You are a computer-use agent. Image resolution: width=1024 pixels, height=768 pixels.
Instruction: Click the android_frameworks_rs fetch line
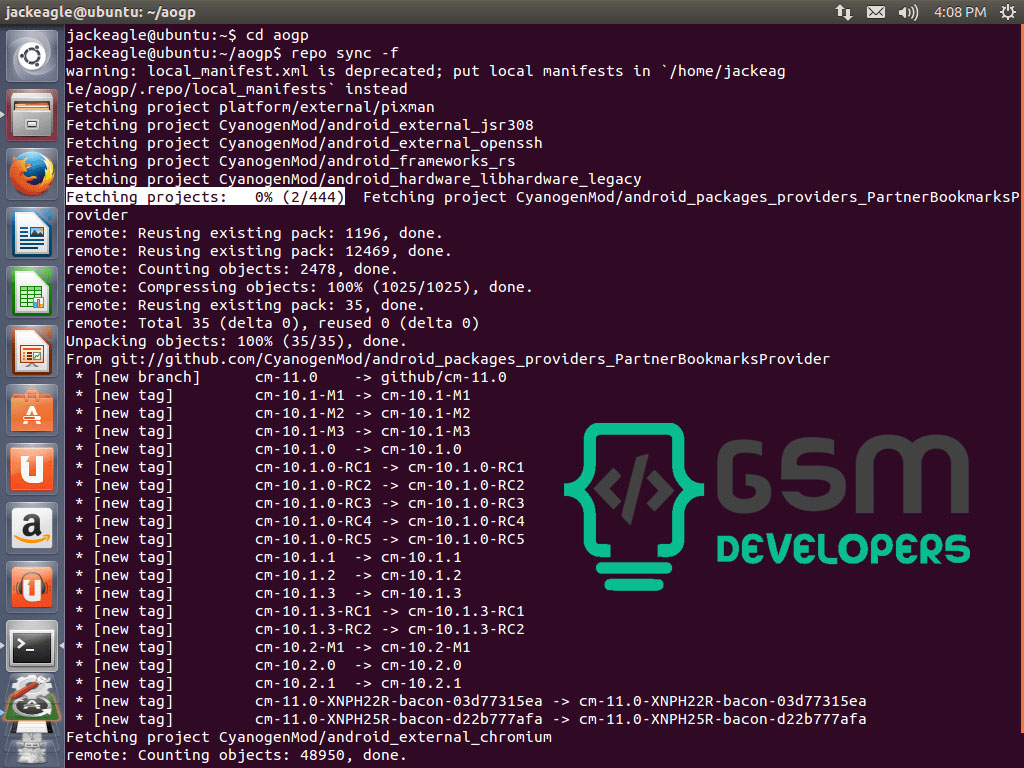(x=291, y=161)
